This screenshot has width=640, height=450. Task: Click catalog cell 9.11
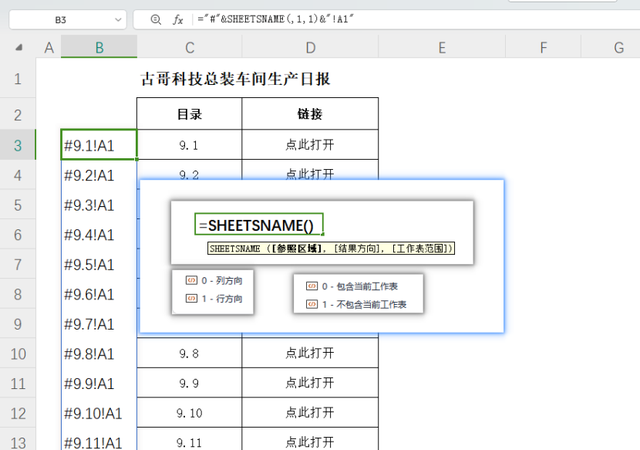pyautogui.click(x=189, y=439)
